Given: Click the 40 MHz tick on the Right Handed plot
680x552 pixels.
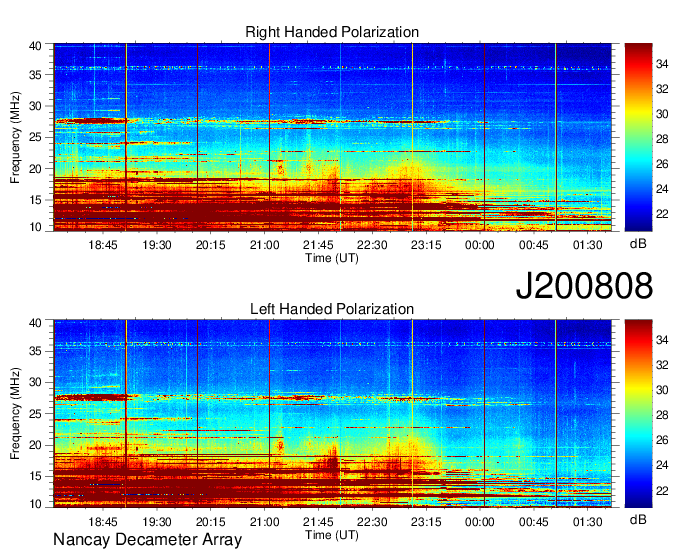Looking at the screenshot, I should 35,46.
